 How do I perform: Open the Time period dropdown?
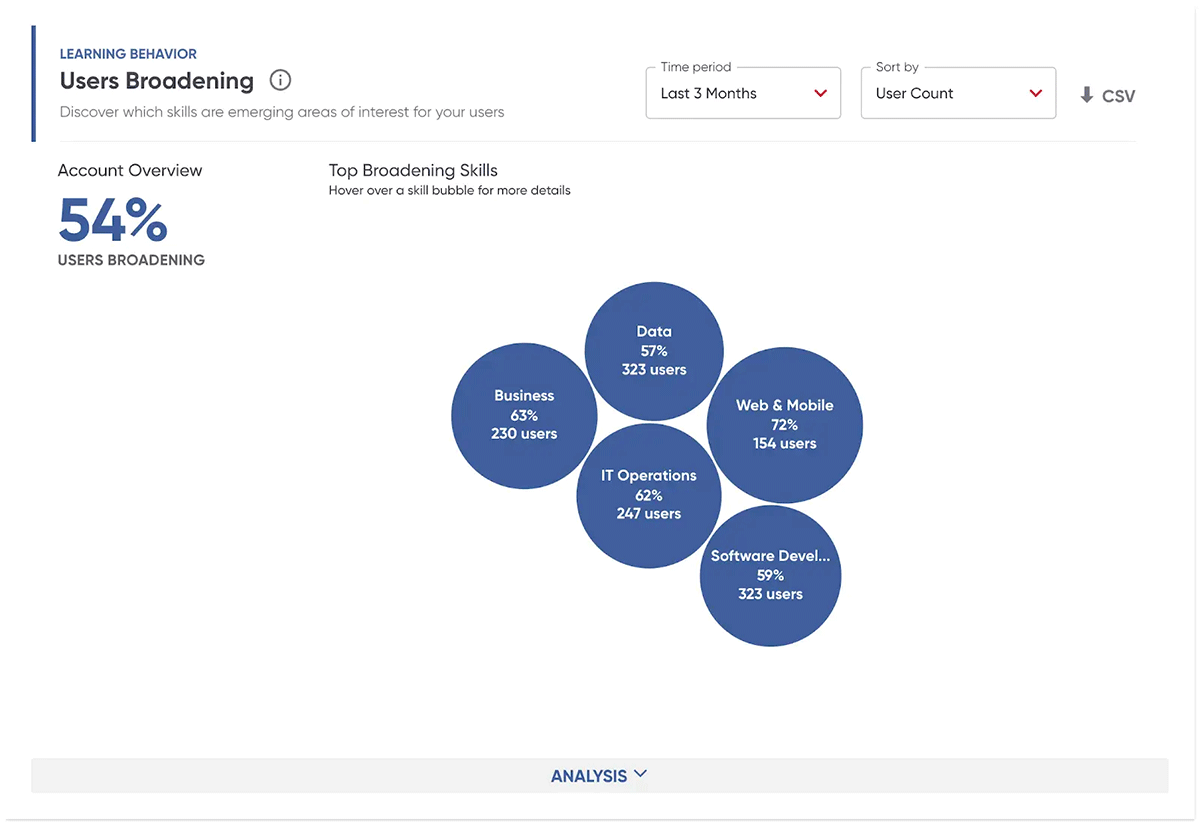tap(743, 93)
